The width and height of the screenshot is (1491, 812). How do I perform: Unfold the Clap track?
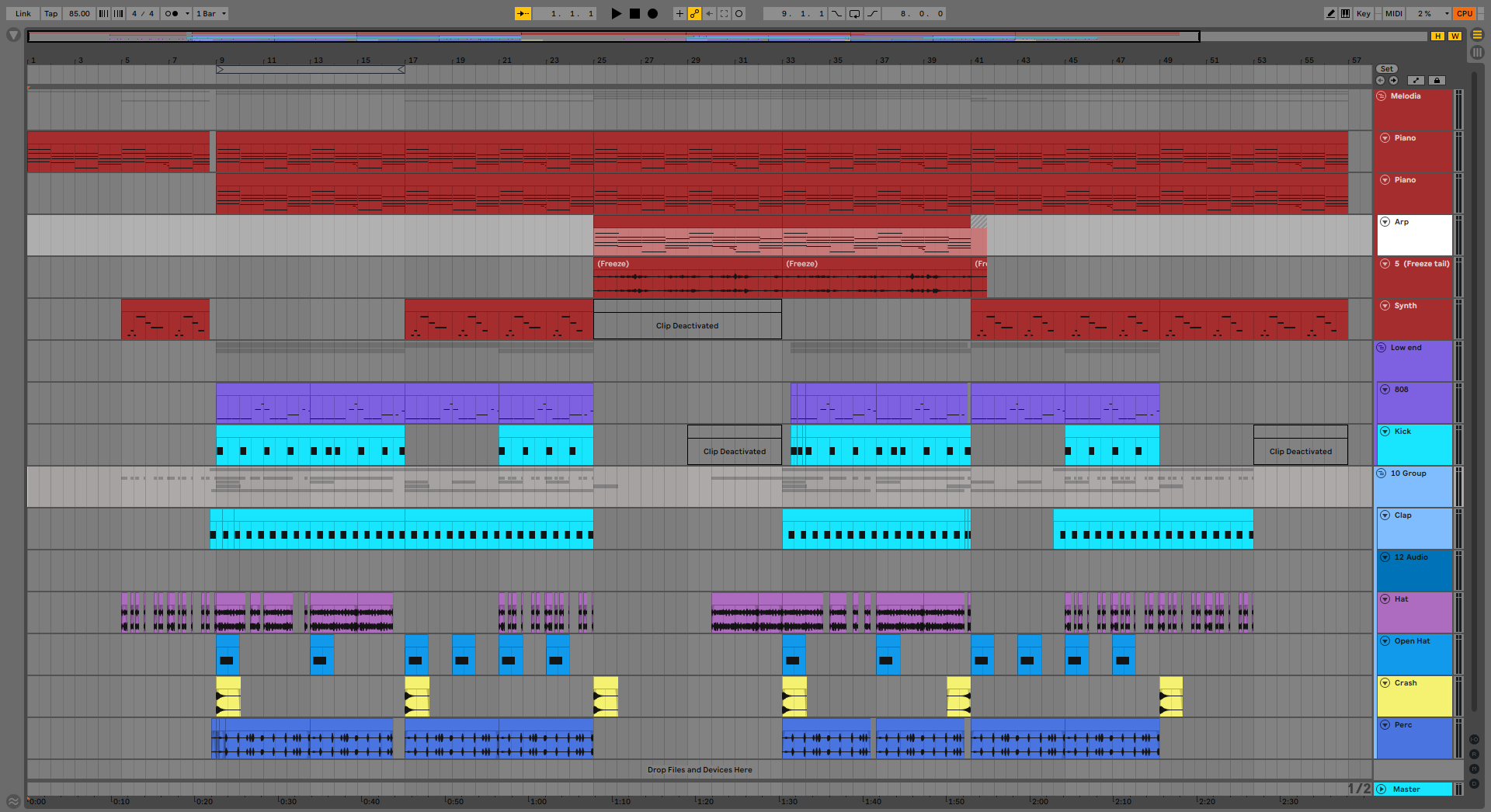tap(1385, 515)
